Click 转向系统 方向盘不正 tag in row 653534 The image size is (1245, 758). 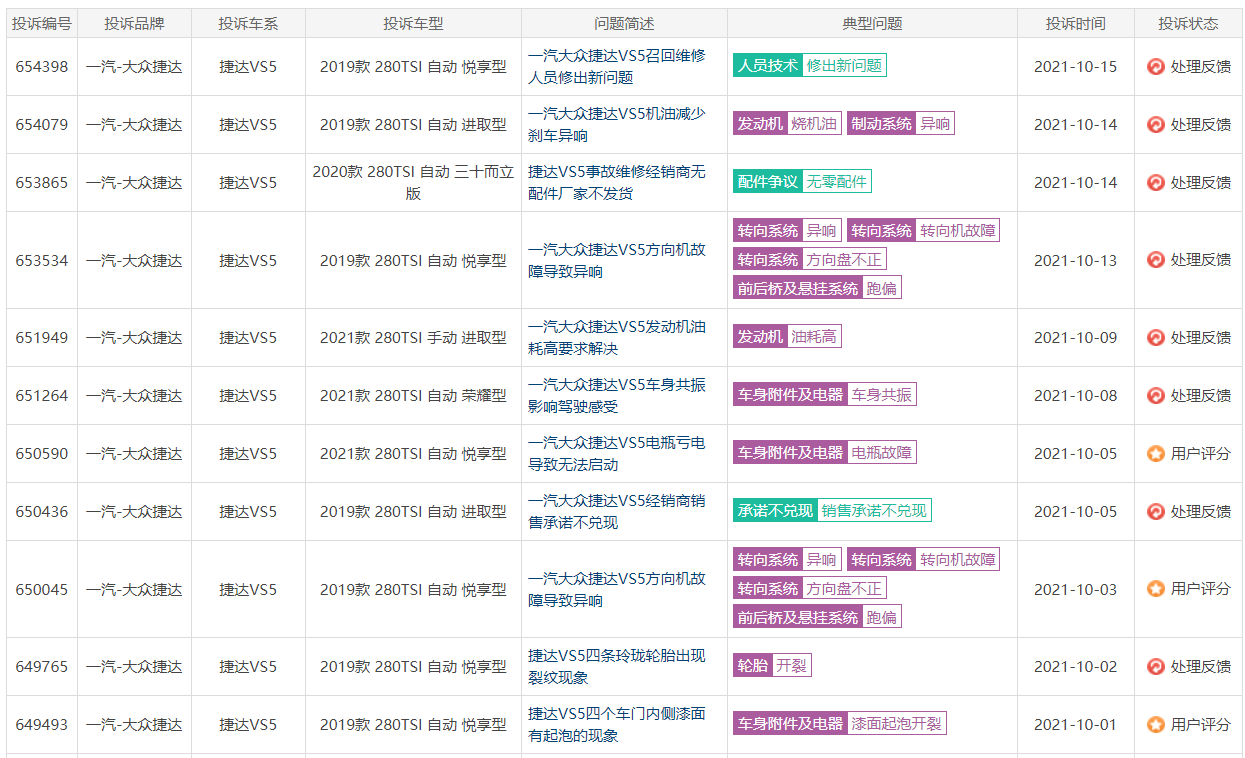[x=810, y=260]
